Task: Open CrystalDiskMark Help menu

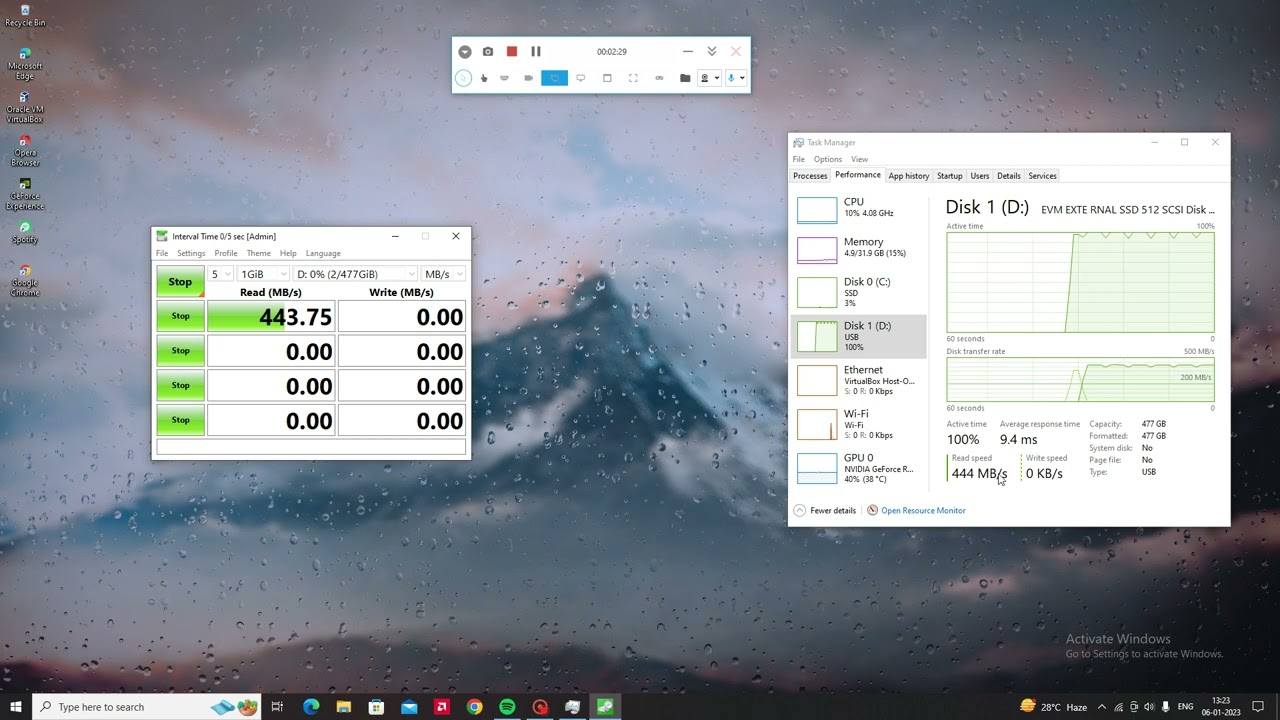Action: 288,253
